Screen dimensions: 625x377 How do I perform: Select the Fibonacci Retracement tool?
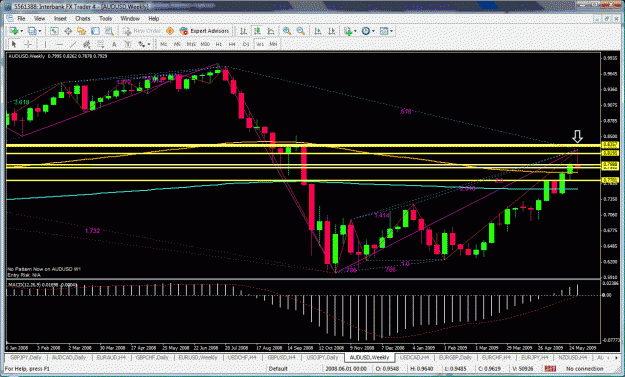(100, 44)
